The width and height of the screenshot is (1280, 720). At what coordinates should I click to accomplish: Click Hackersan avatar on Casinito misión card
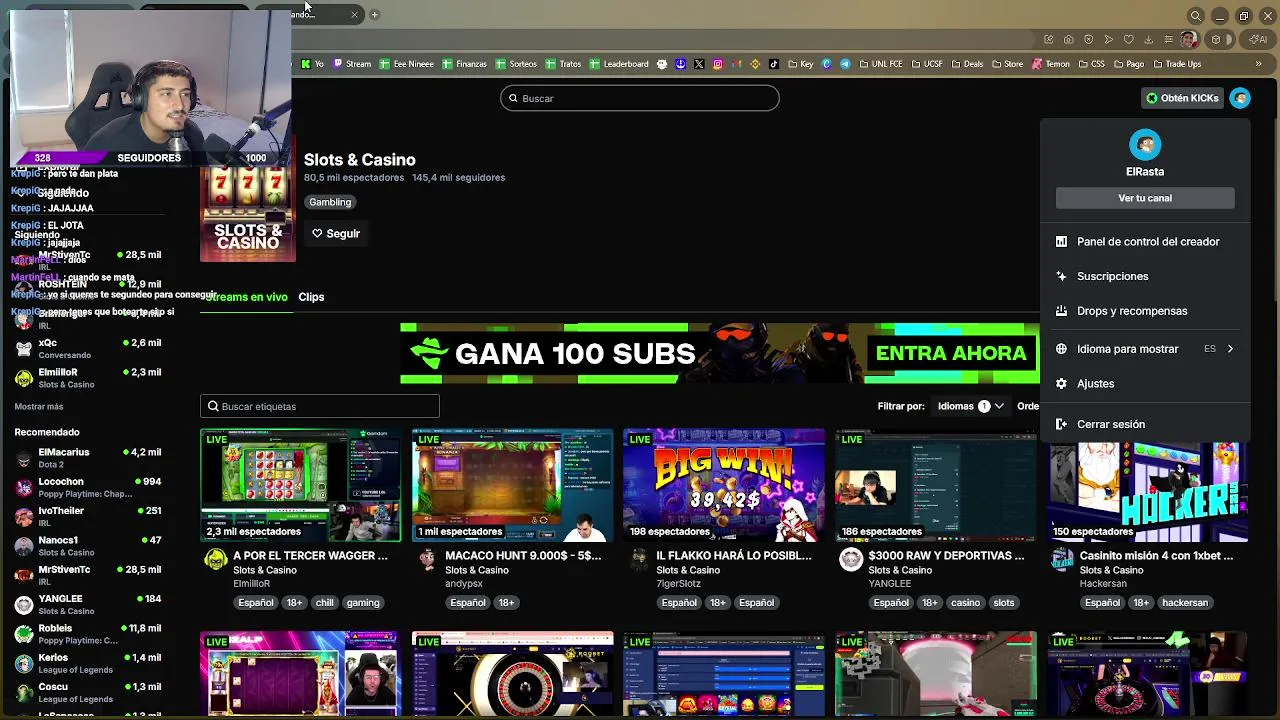(x=1063, y=560)
